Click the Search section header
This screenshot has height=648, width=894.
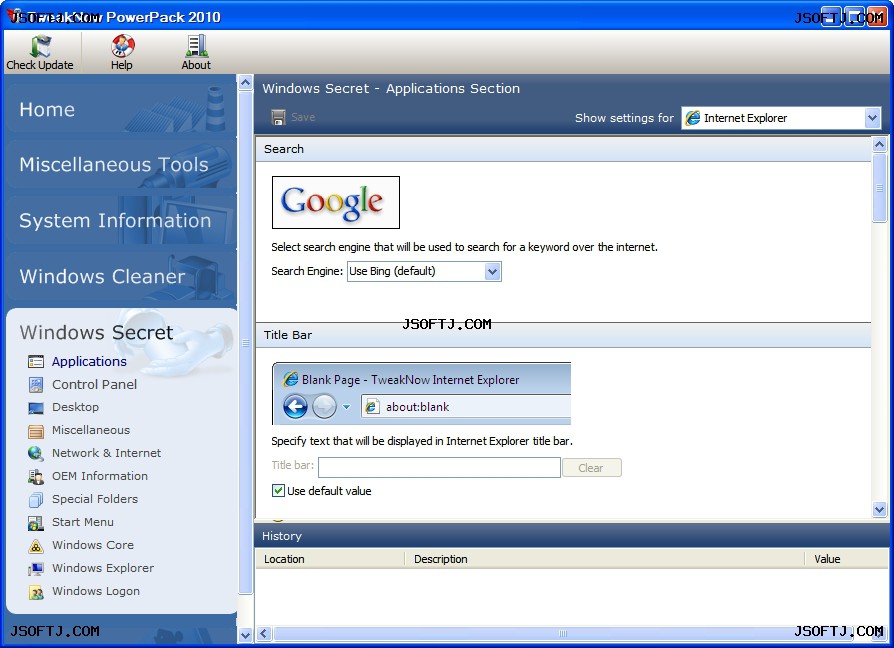[563, 149]
